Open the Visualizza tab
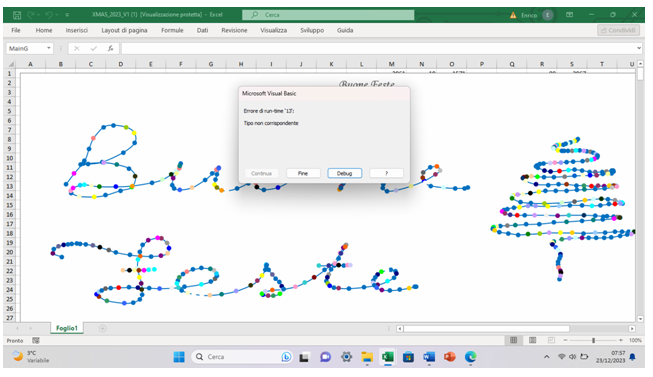The height and width of the screenshot is (377, 653). (273, 30)
